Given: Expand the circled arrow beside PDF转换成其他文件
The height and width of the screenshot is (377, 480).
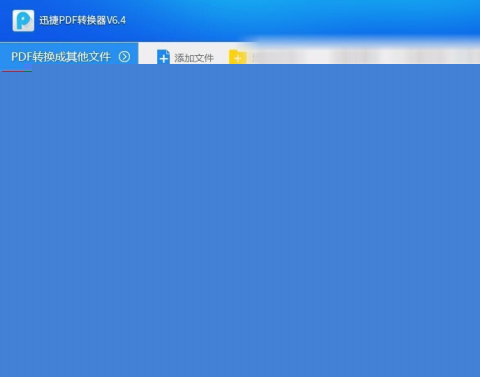Looking at the screenshot, I should point(124,57).
